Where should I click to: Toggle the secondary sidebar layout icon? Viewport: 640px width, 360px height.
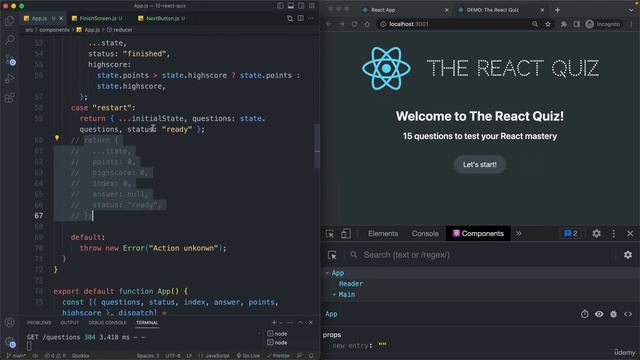tap(301, 6)
